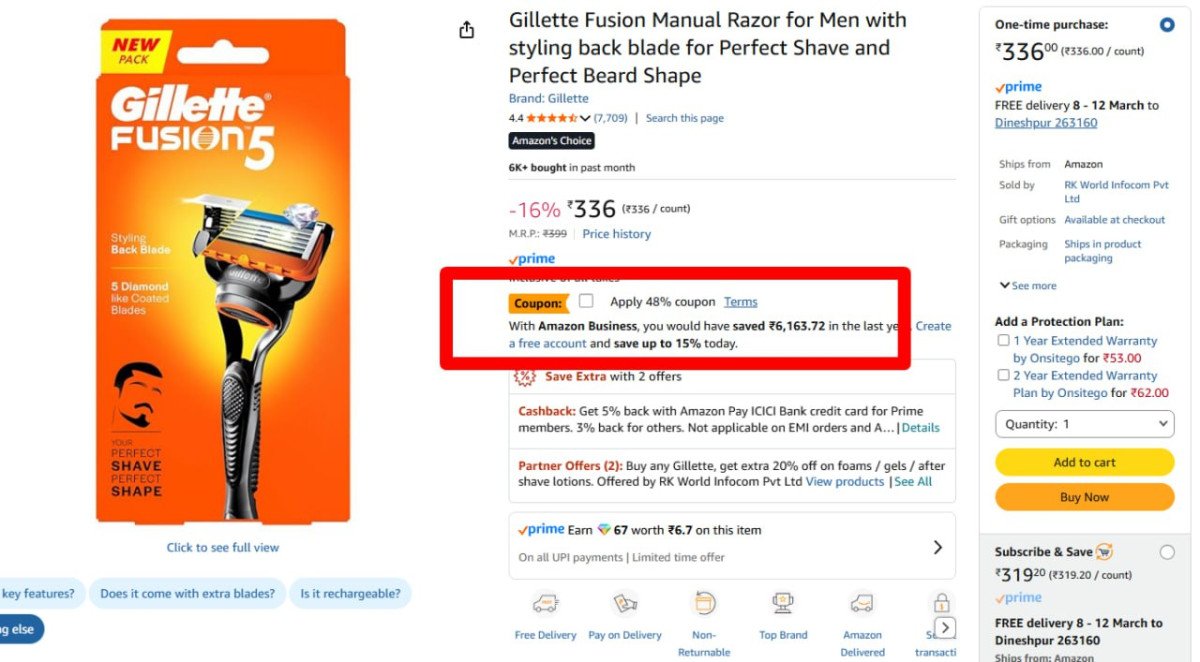This screenshot has height=662, width=1200.
Task: Open the Price history link
Action: 616,234
